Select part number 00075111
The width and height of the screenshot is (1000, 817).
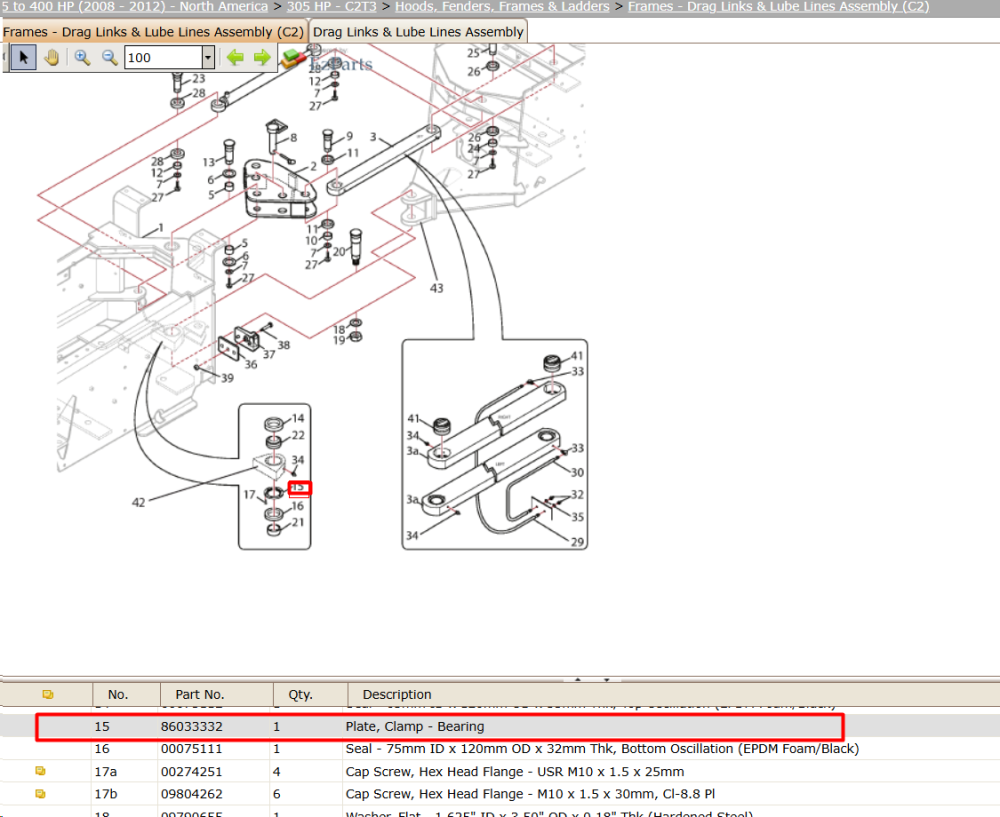(191, 749)
